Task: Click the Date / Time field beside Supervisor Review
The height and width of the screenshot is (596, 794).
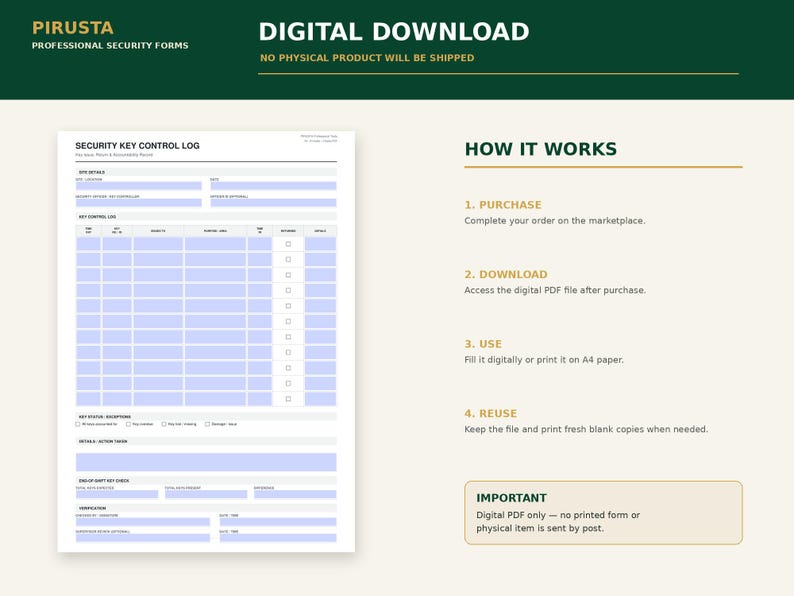Action: click(278, 538)
